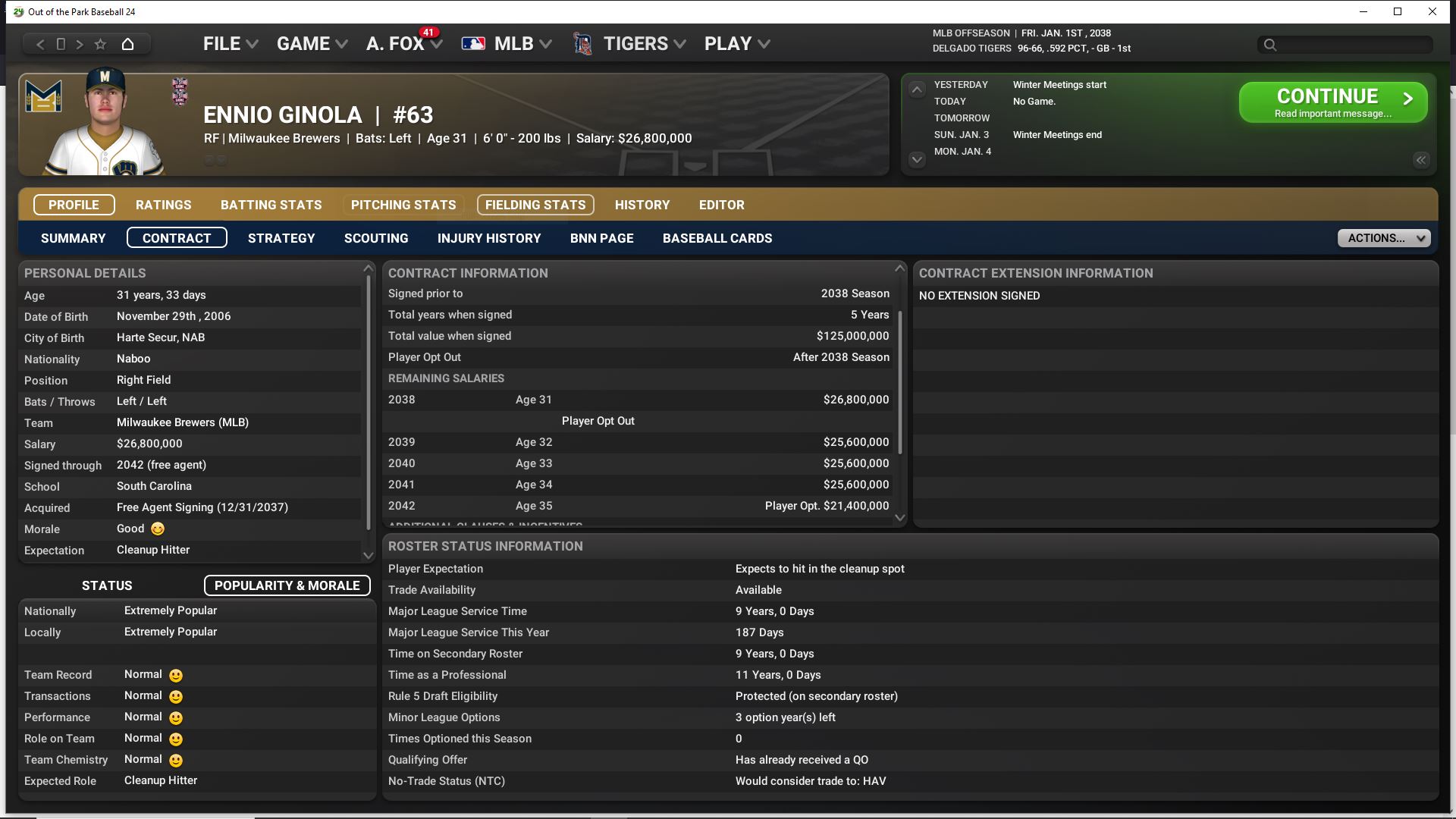The height and width of the screenshot is (819, 1456).
Task: Open the Actions dropdown
Action: [1384, 238]
